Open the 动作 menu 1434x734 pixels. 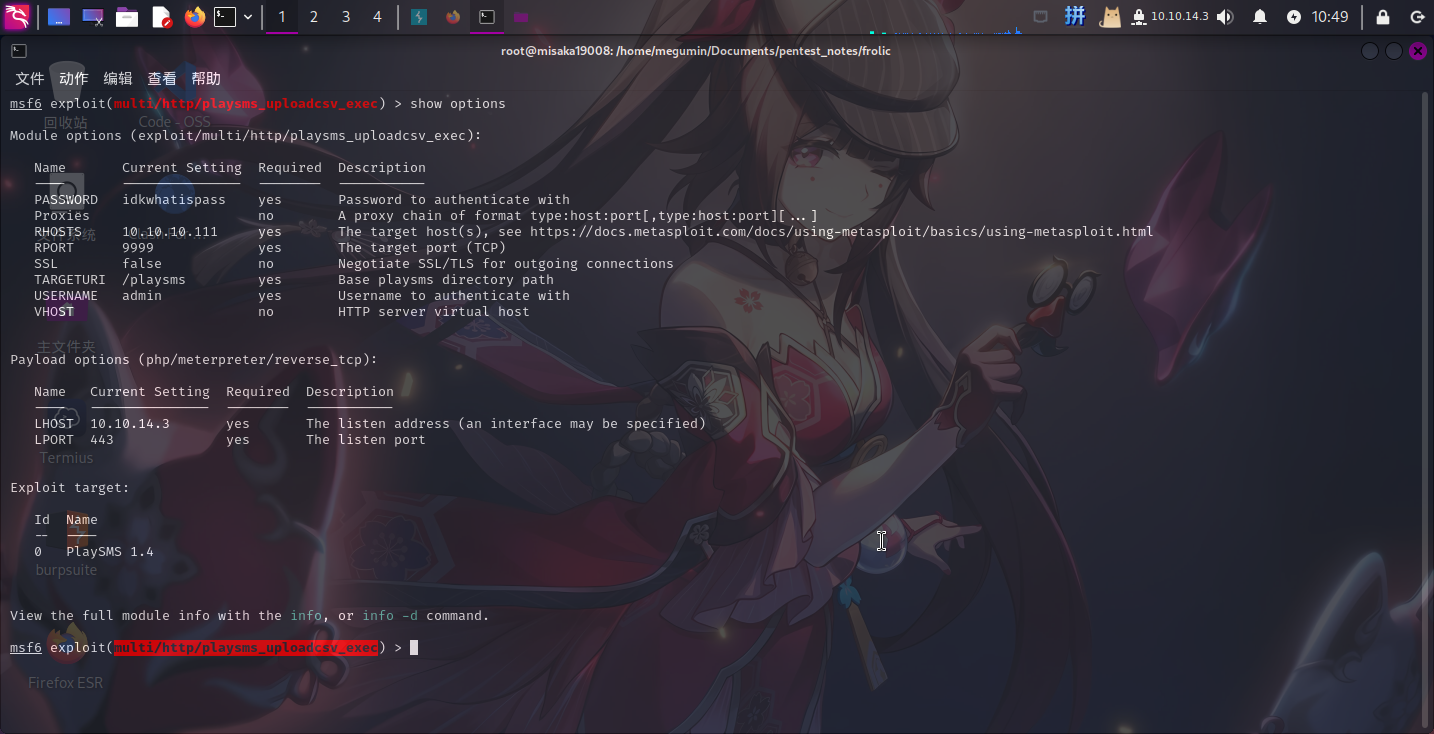coord(73,78)
